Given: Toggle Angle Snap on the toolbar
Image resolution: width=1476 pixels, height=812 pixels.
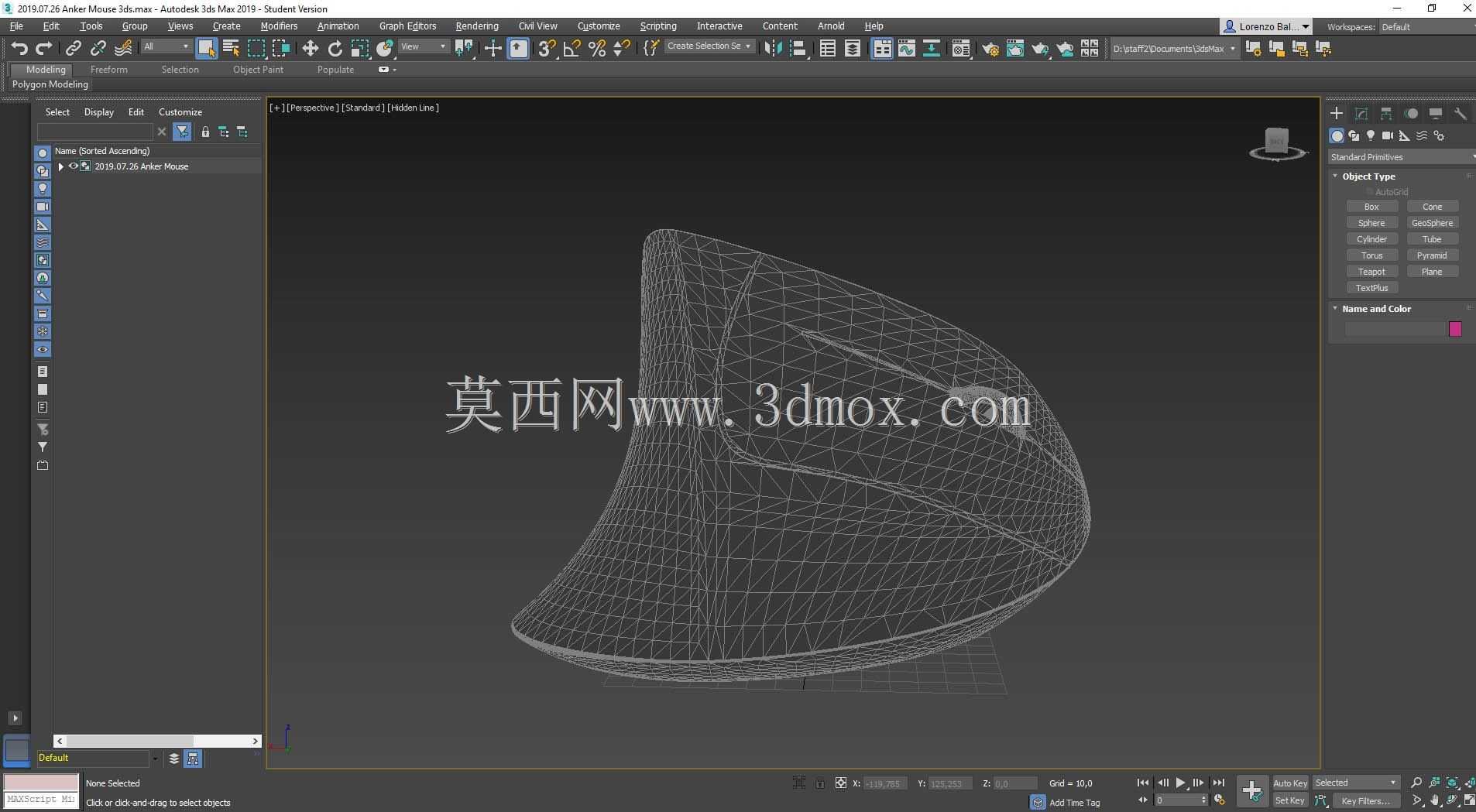Looking at the screenshot, I should coord(572,48).
